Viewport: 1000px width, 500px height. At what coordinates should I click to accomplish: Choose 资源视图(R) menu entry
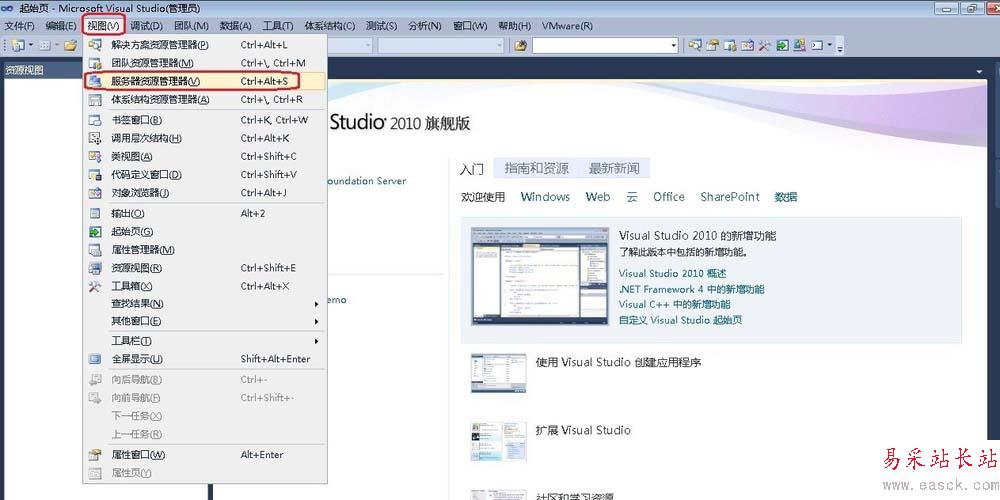(x=205, y=268)
